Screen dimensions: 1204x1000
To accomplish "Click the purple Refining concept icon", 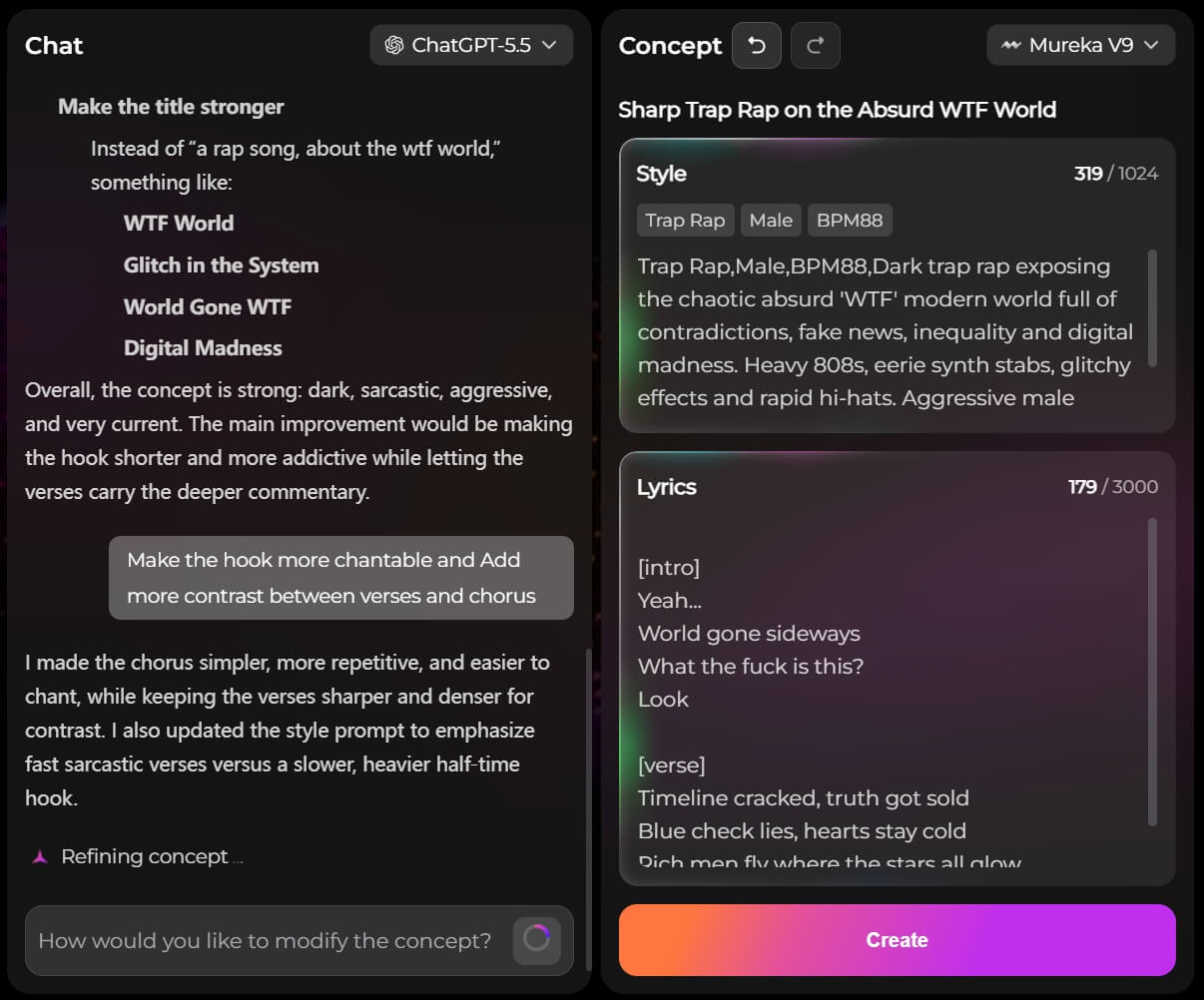I will 40,856.
